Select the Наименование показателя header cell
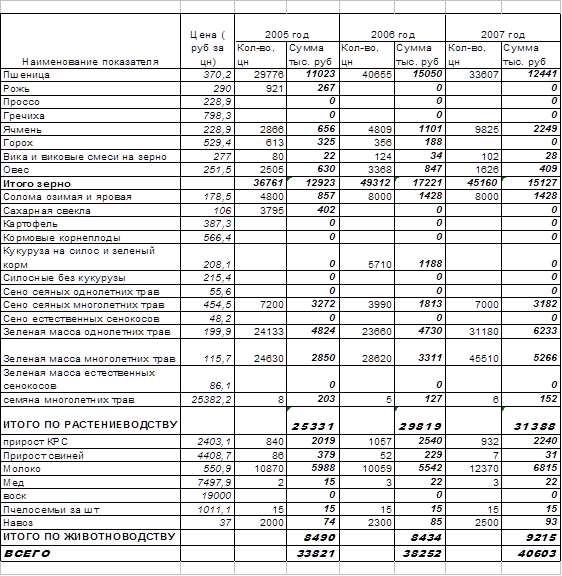The width and height of the screenshot is (562, 576). tap(90, 41)
